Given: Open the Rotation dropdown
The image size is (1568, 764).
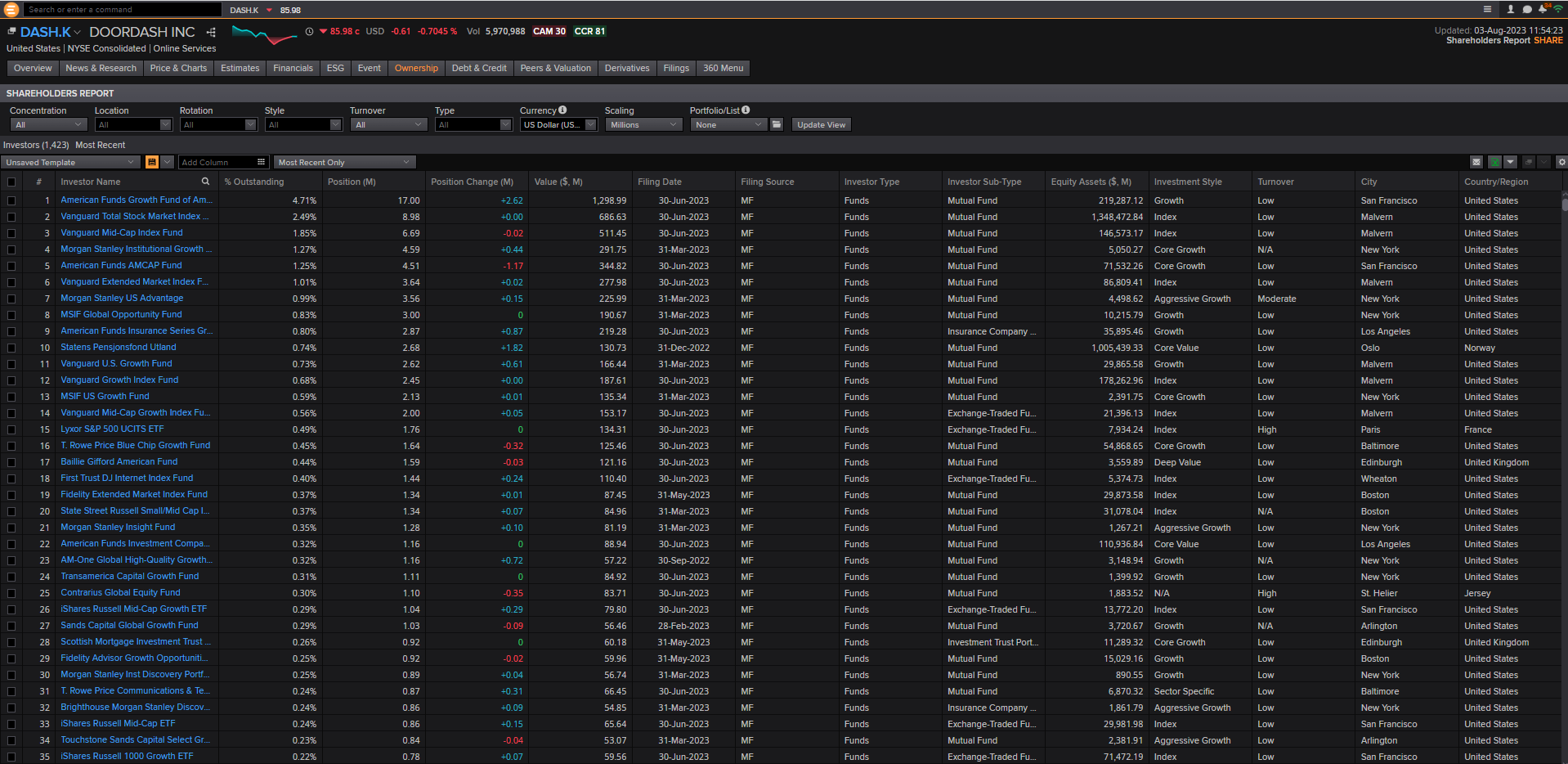Looking at the screenshot, I should 218,124.
